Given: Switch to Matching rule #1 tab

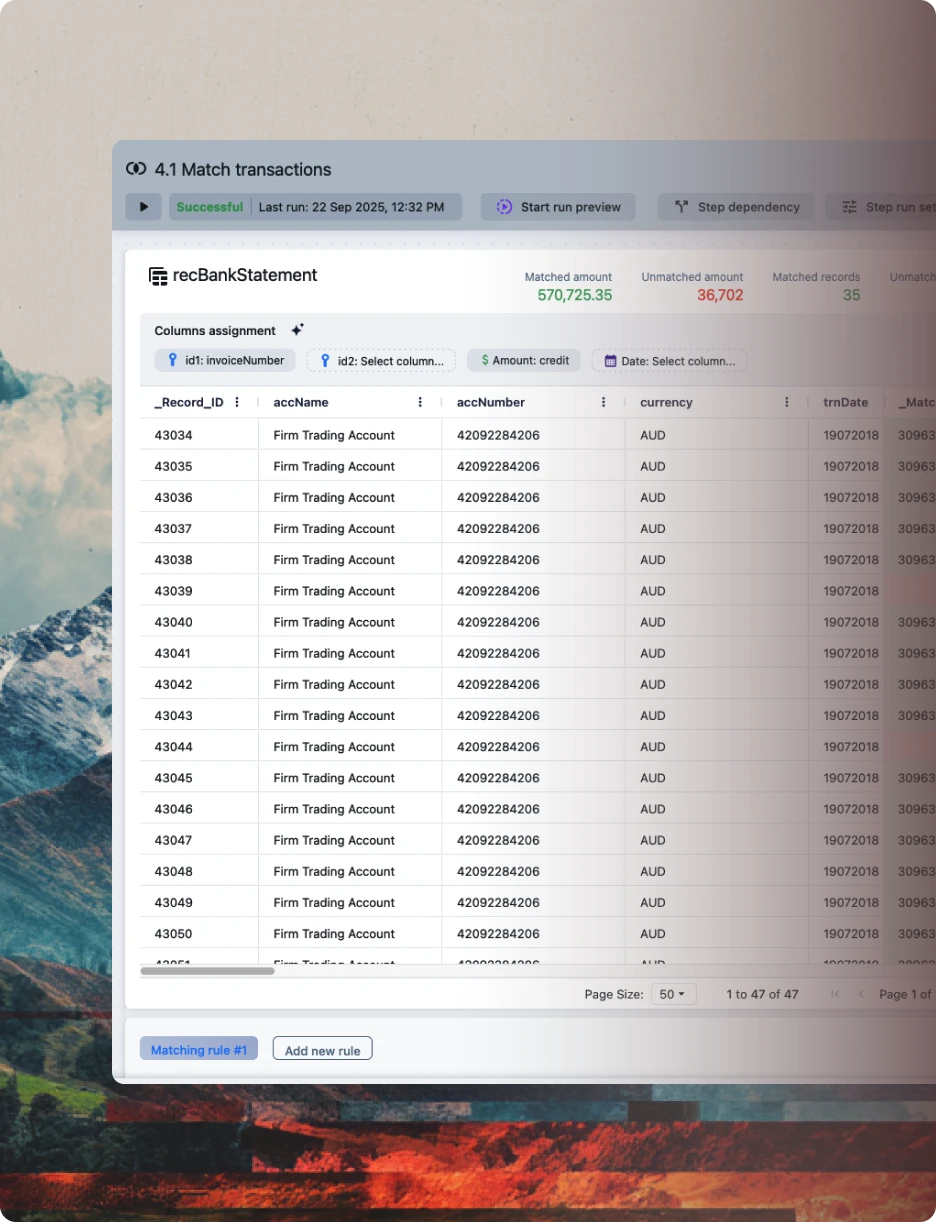Looking at the screenshot, I should coord(199,1049).
